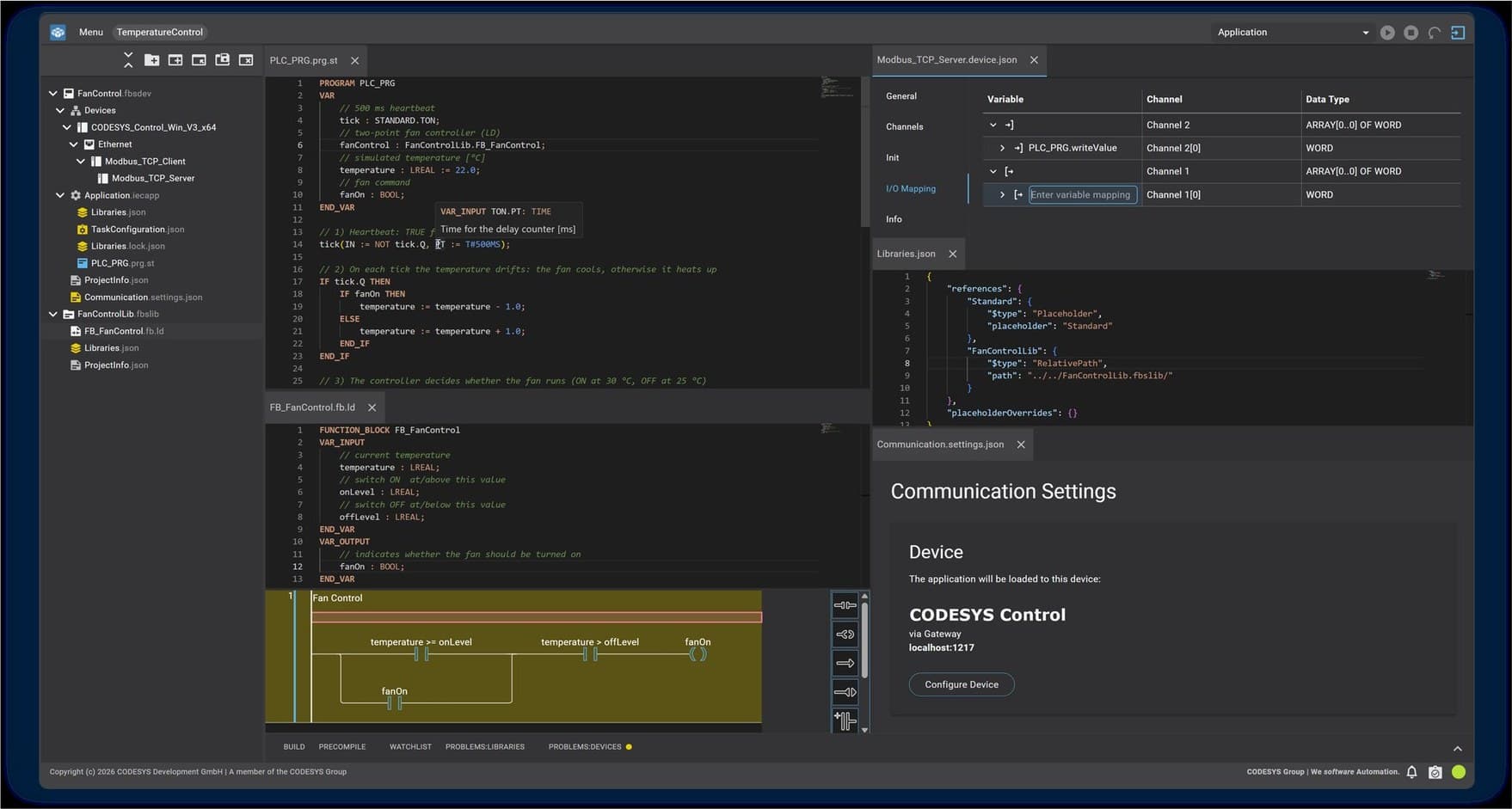
Task: Select the plain arrow ladder tool
Action: point(845,663)
